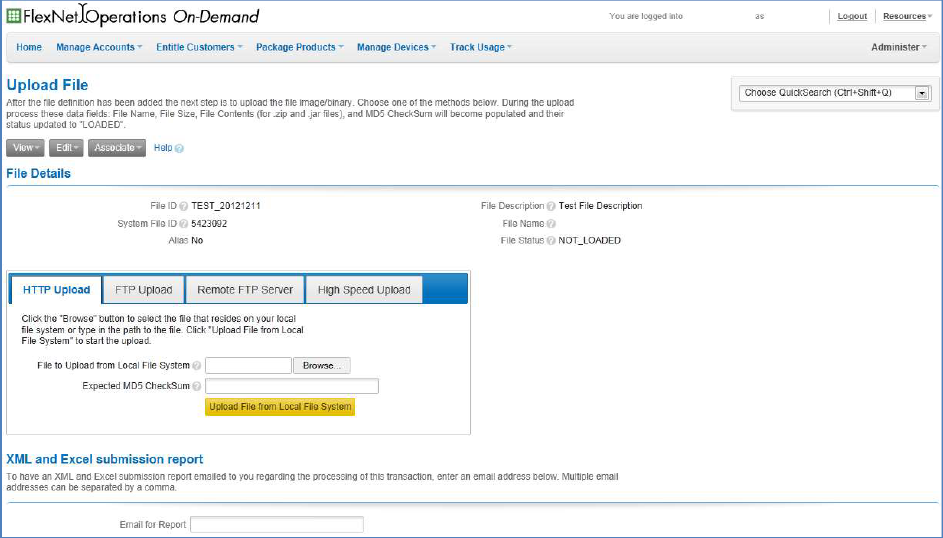The width and height of the screenshot is (943, 538).
Task: Switch to the FTP Upload tab
Action: (144, 290)
